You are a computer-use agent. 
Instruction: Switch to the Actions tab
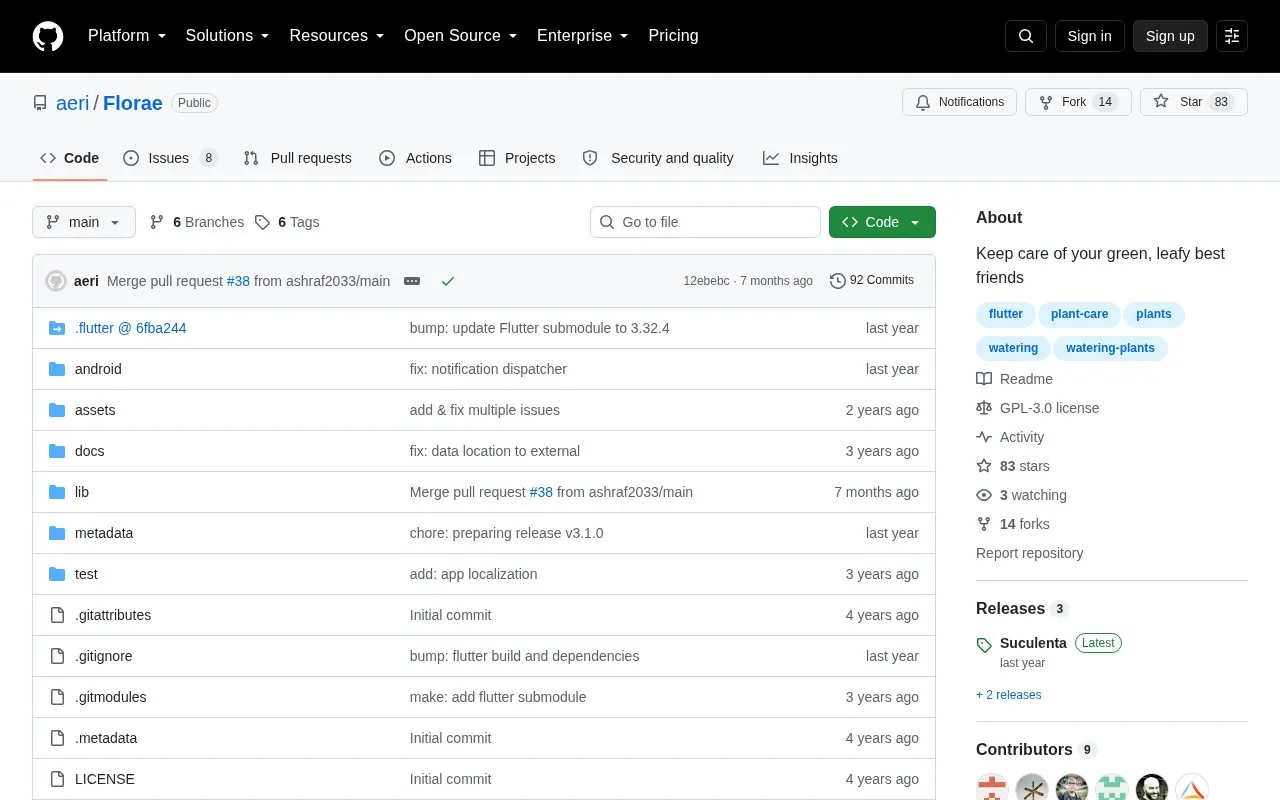tap(416, 158)
